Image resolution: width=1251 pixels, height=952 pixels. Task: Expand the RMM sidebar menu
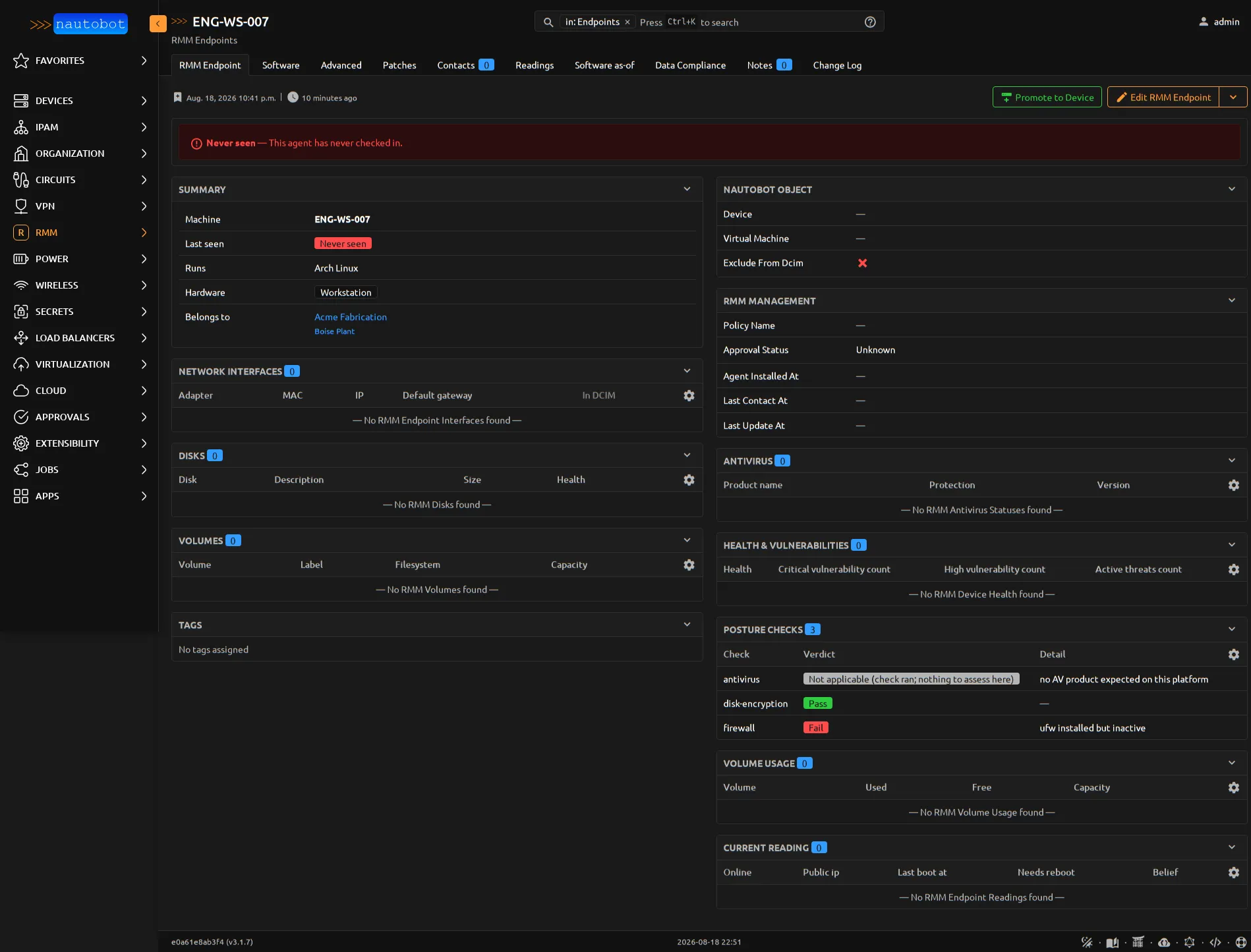tap(79, 233)
